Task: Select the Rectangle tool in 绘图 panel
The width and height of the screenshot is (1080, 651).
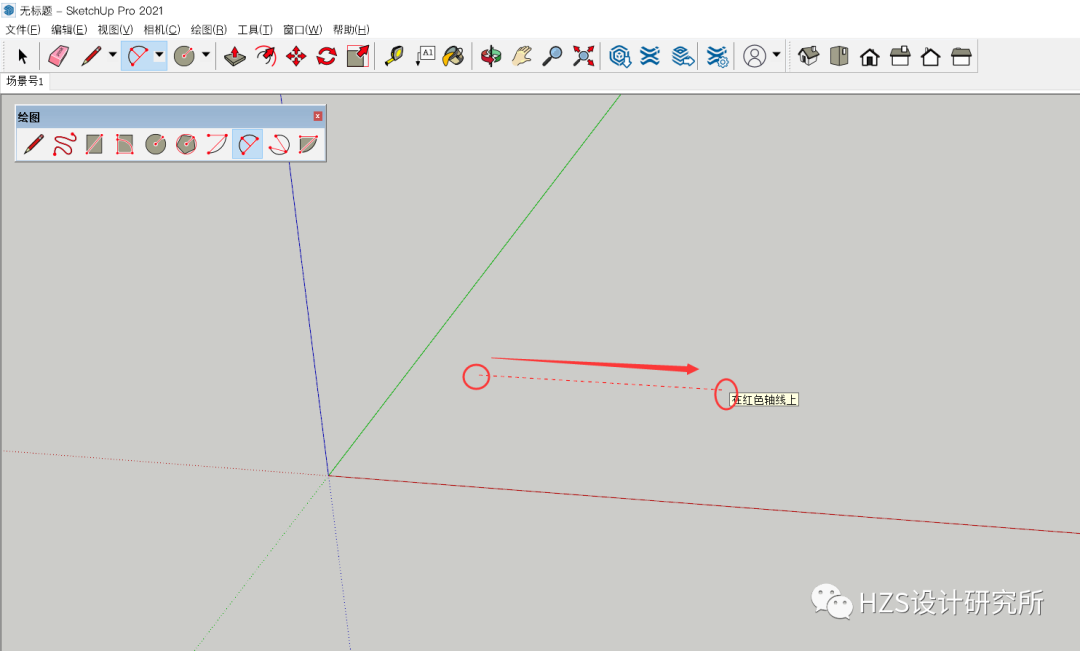Action: 94,144
